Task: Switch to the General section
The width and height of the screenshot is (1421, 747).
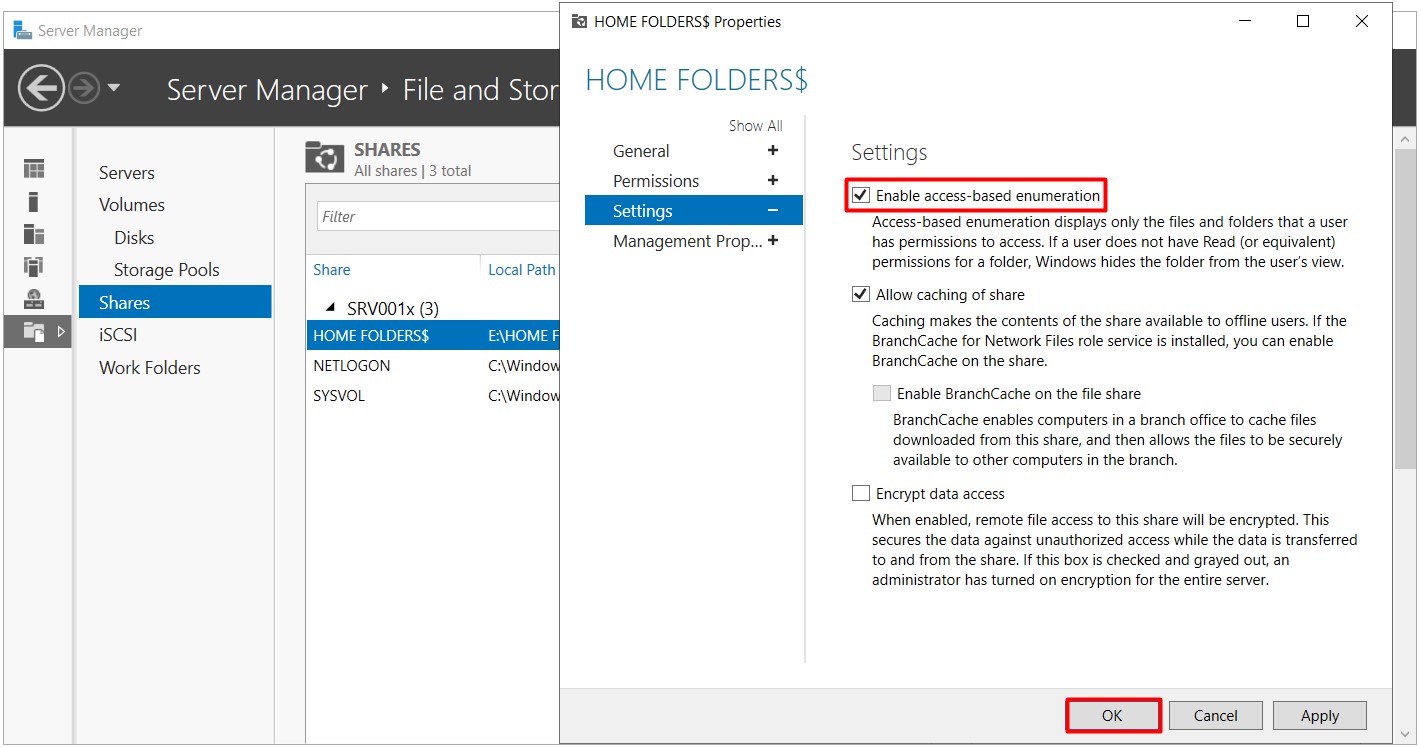Action: (641, 151)
